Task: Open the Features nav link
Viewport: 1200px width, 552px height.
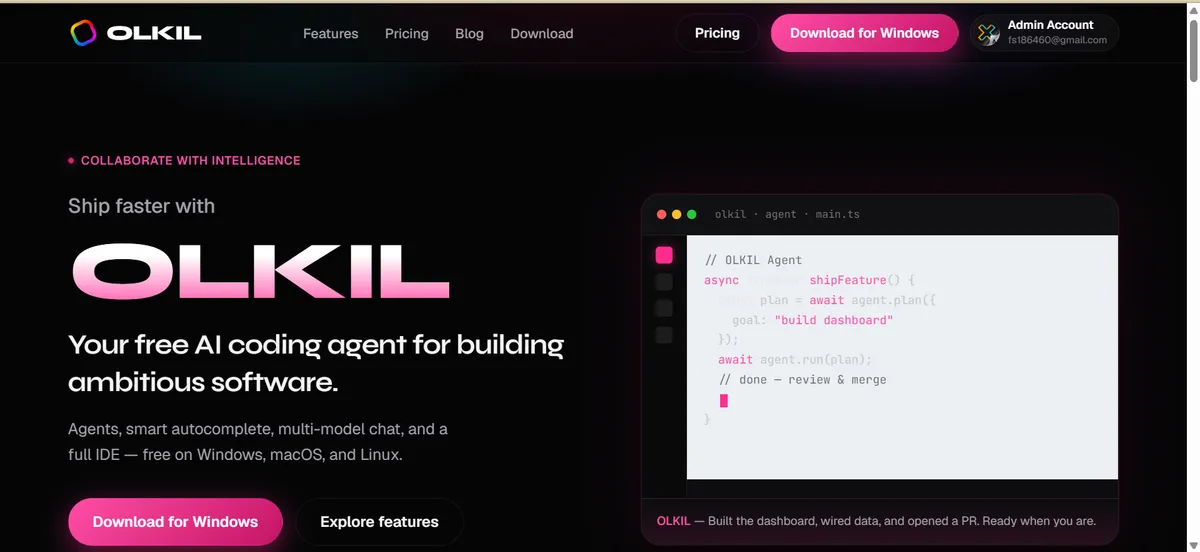Action: click(x=331, y=33)
